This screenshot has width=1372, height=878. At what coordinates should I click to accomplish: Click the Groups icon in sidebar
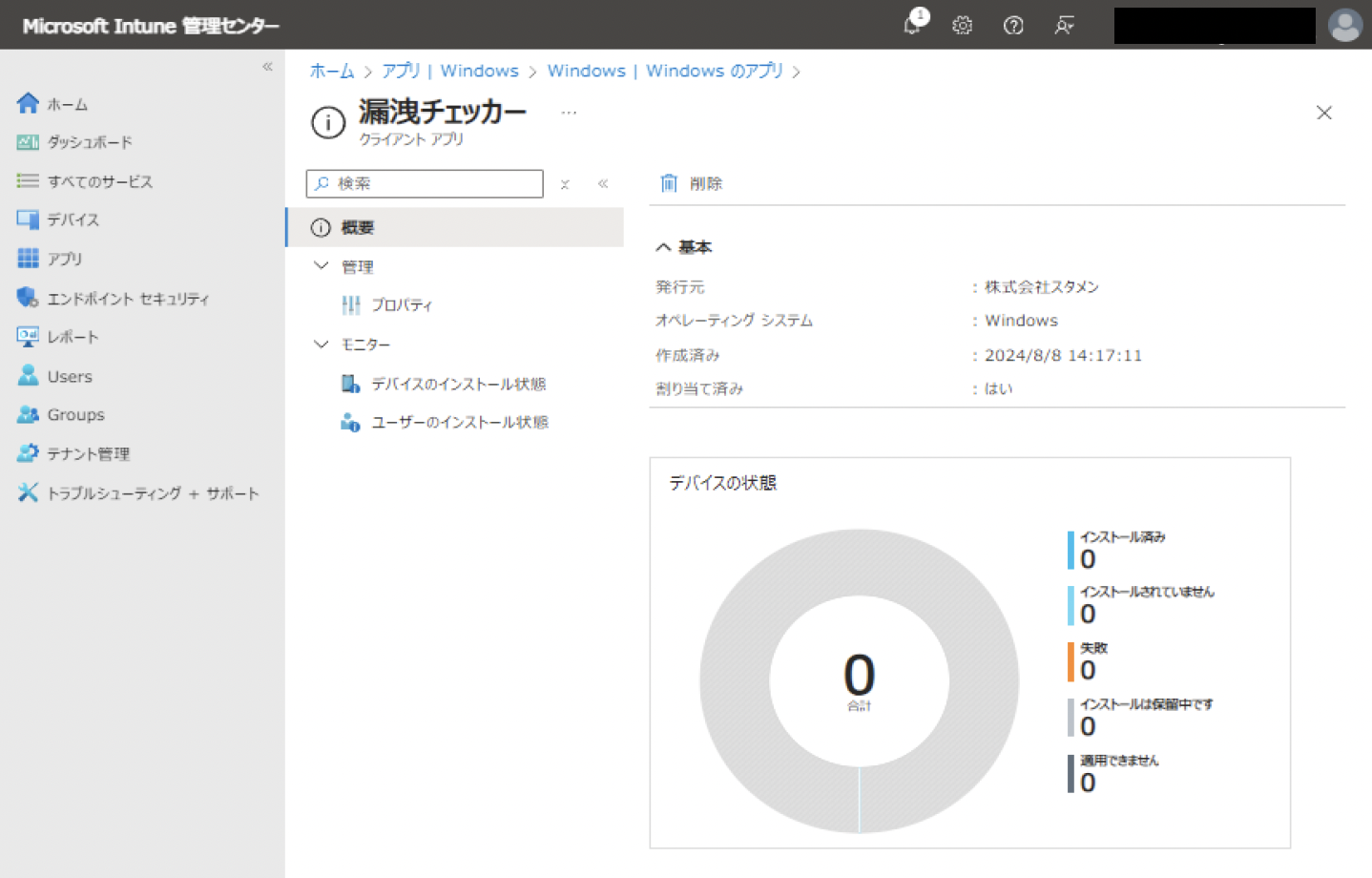point(28,414)
